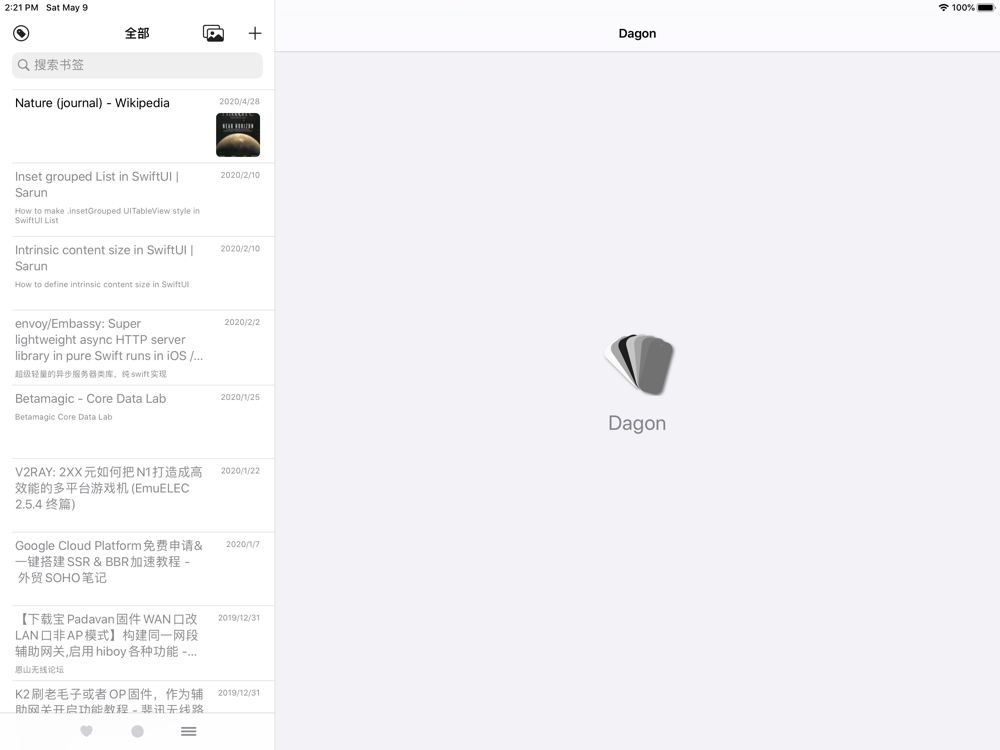1000x750 pixels.
Task: Click the 2020/1/7 date on Google Cloud bookmark
Action: (x=242, y=544)
